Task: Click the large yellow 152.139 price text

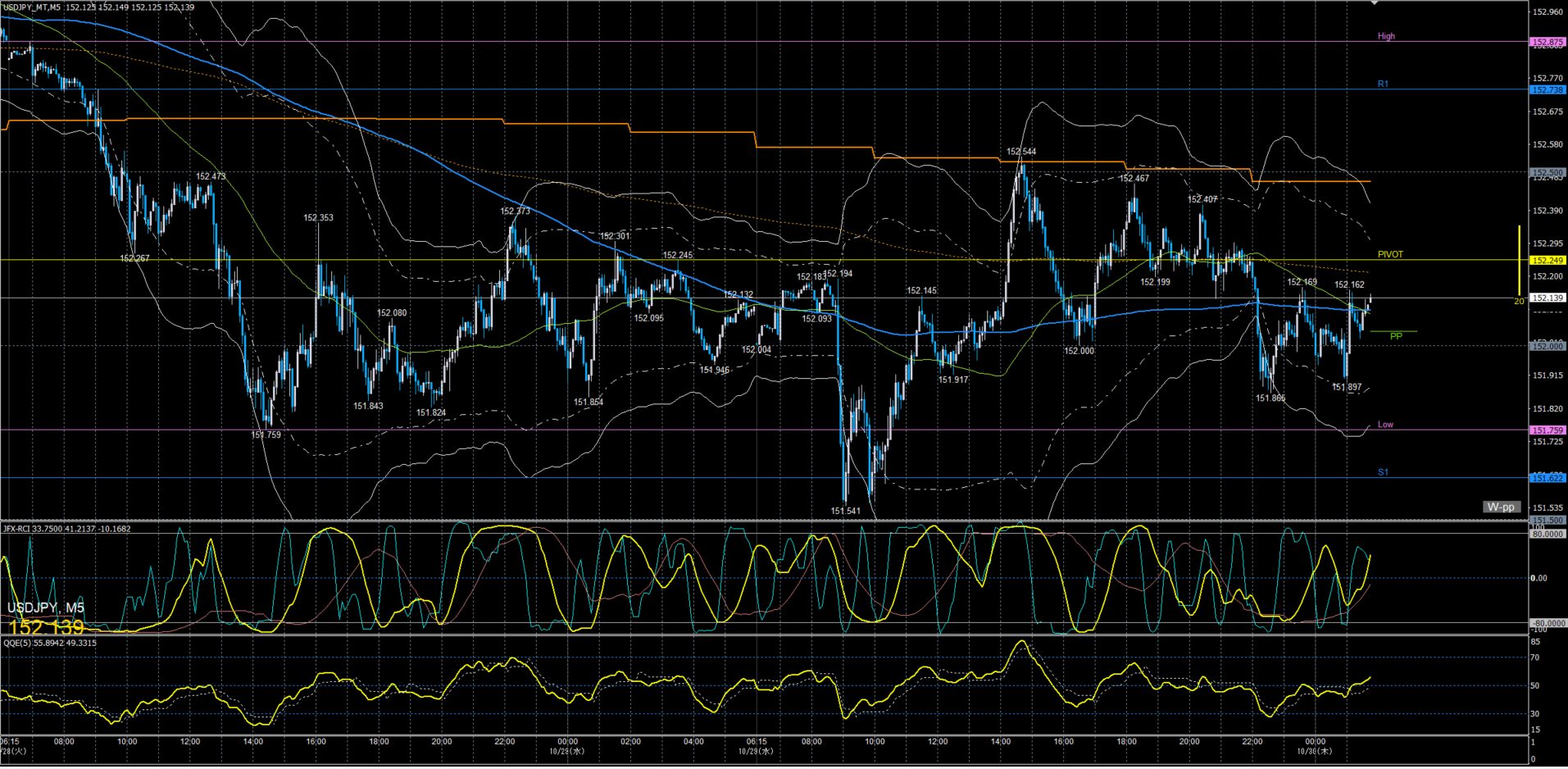Action: 46,627
